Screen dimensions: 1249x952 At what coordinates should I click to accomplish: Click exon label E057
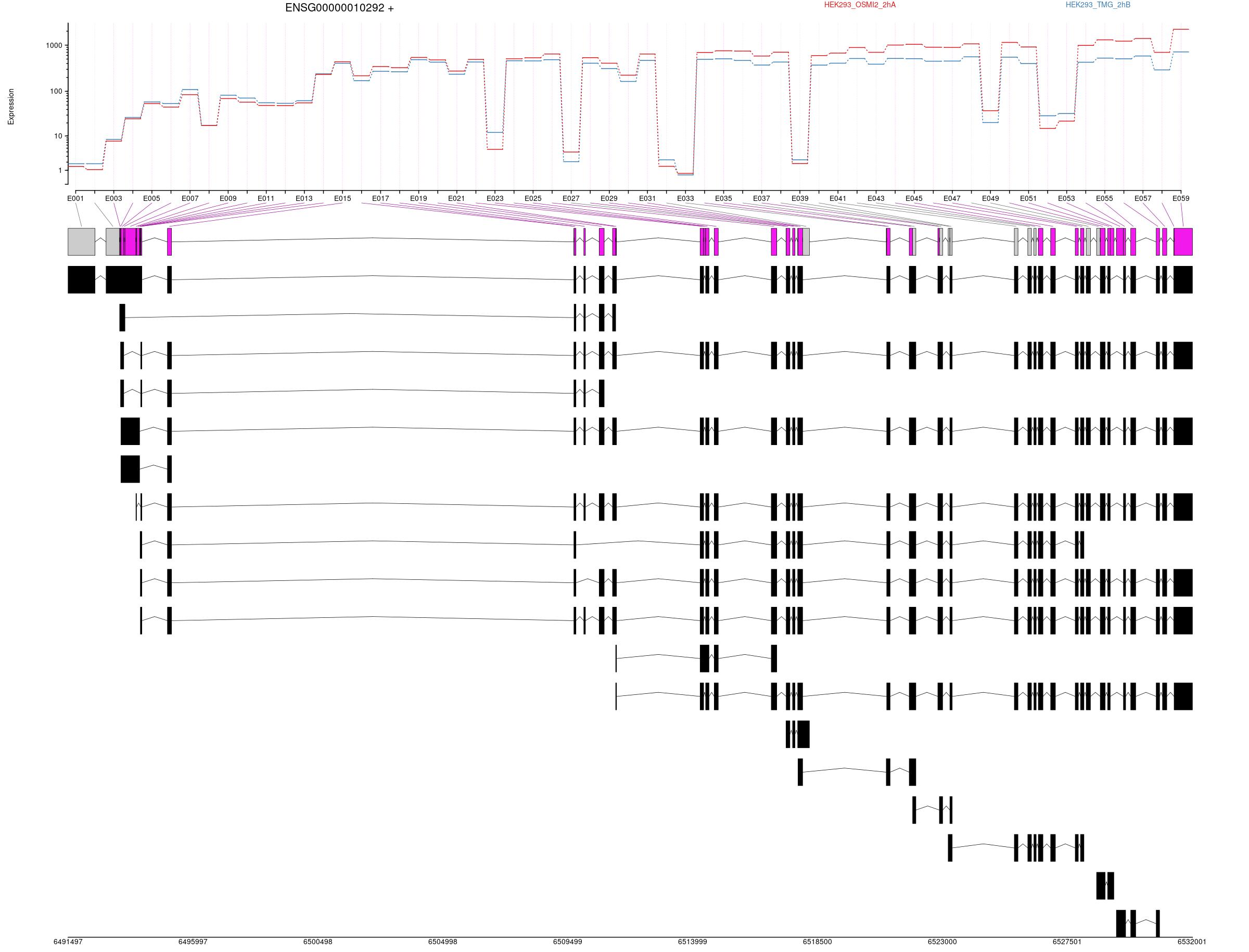pyautogui.click(x=1142, y=198)
